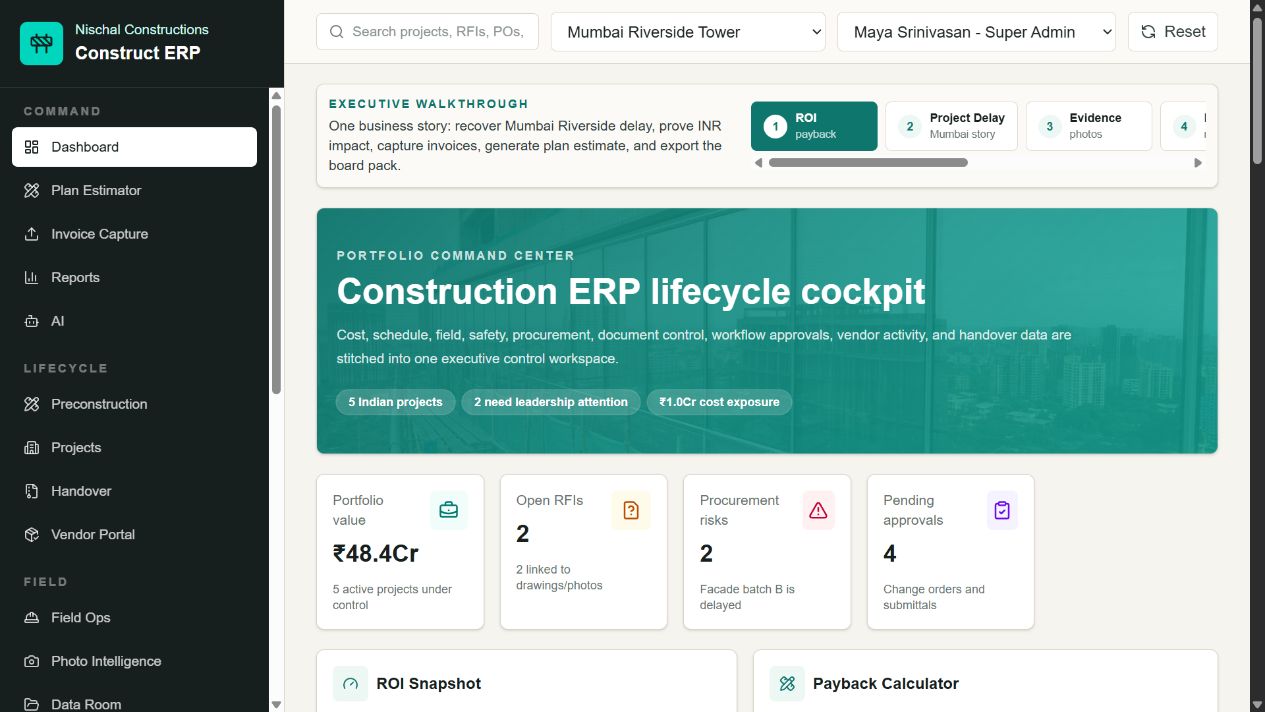Click the Preconstruction sidebar icon
Image resolution: width=1265 pixels, height=712 pixels.
[31, 404]
